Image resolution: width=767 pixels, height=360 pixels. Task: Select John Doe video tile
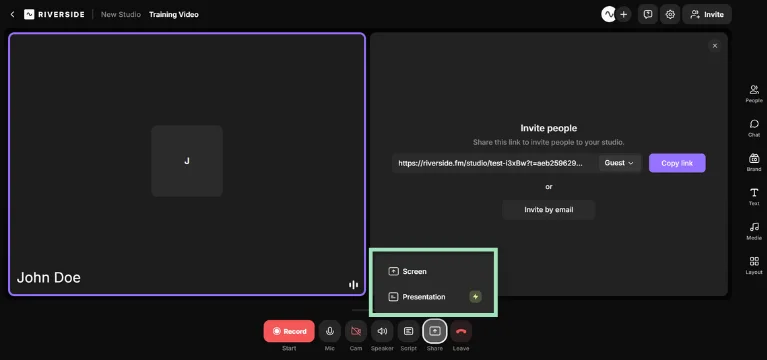[187, 164]
